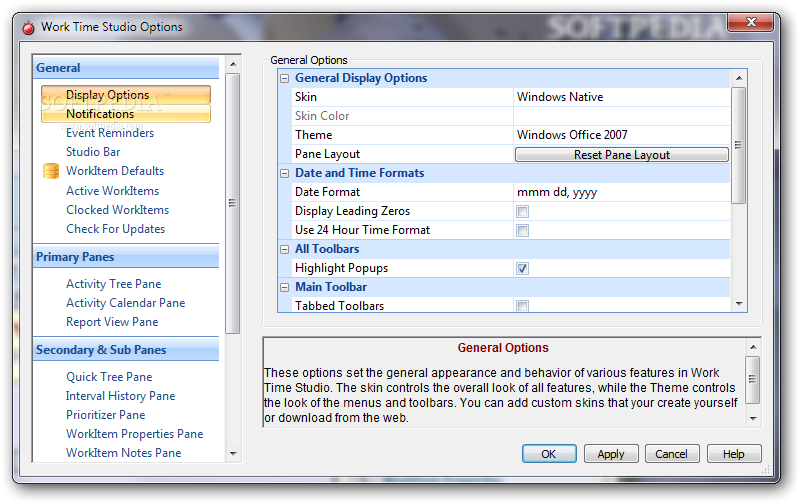Open Report View Pane settings

click(x=112, y=322)
